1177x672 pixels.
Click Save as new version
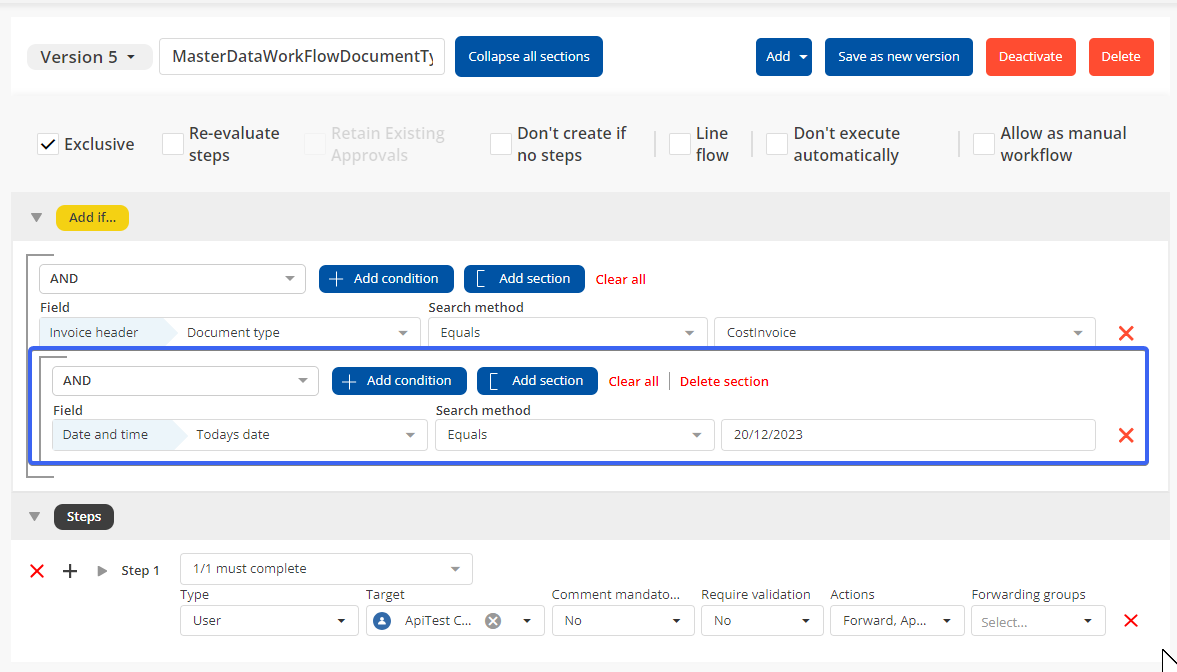(x=898, y=57)
